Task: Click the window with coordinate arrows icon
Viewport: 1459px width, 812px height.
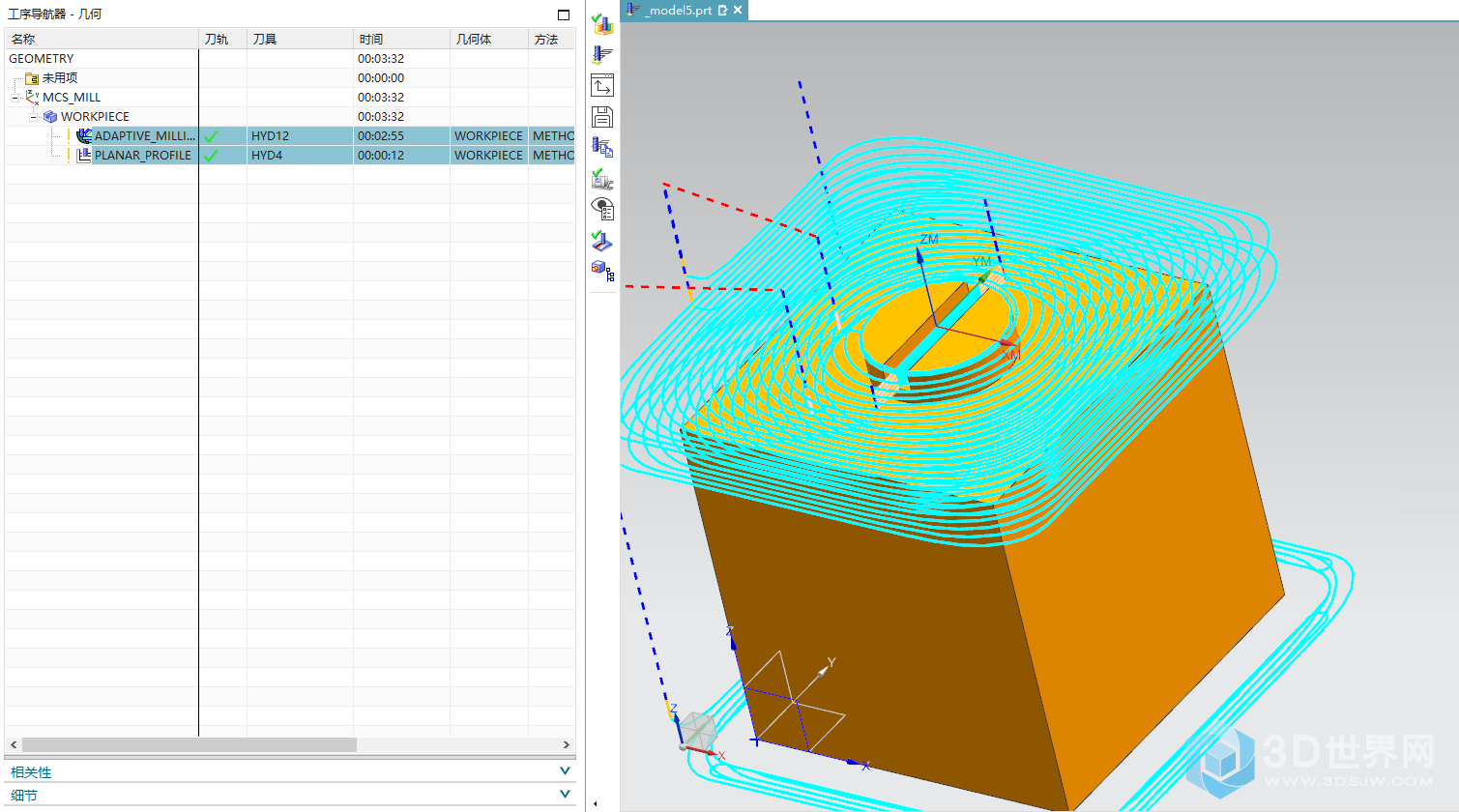Action: (602, 85)
